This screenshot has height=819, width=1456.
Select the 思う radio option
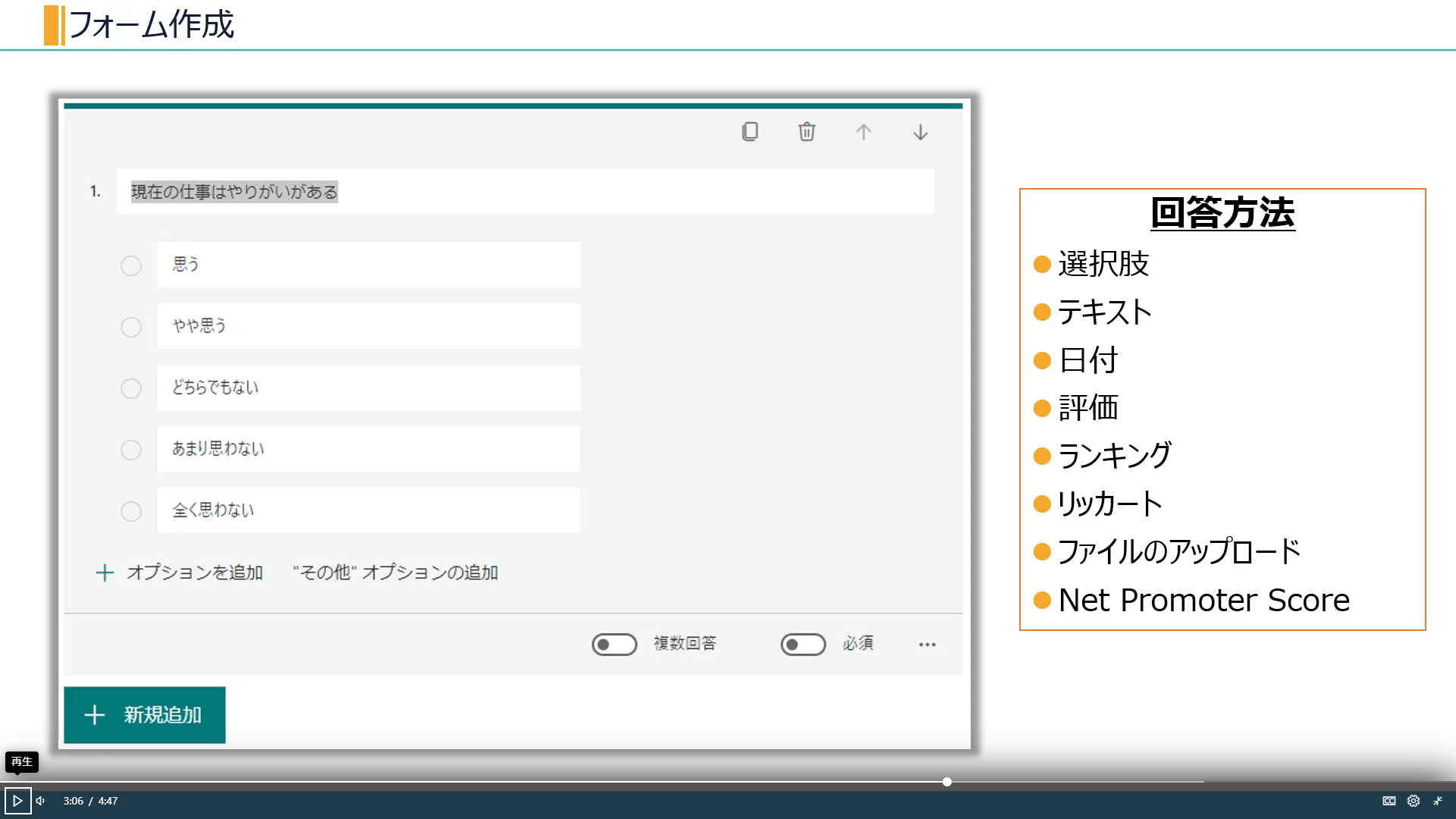click(130, 265)
